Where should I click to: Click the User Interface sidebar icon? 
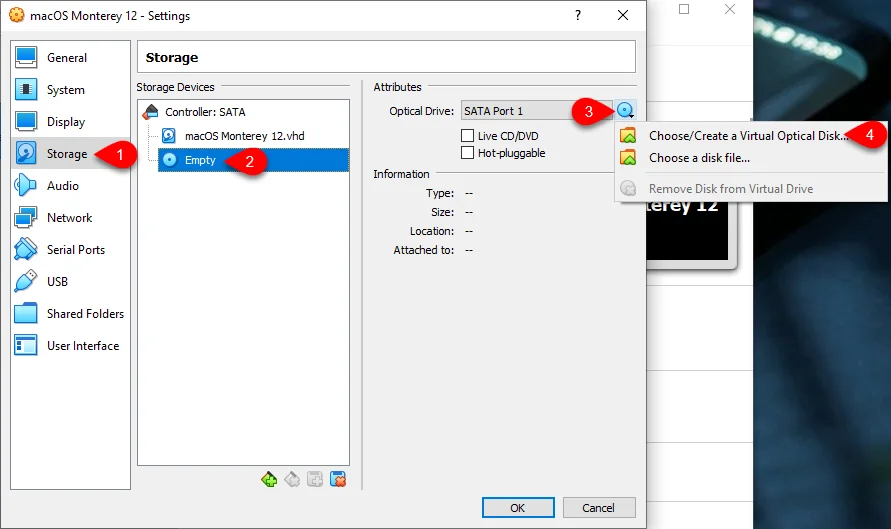pos(26,345)
